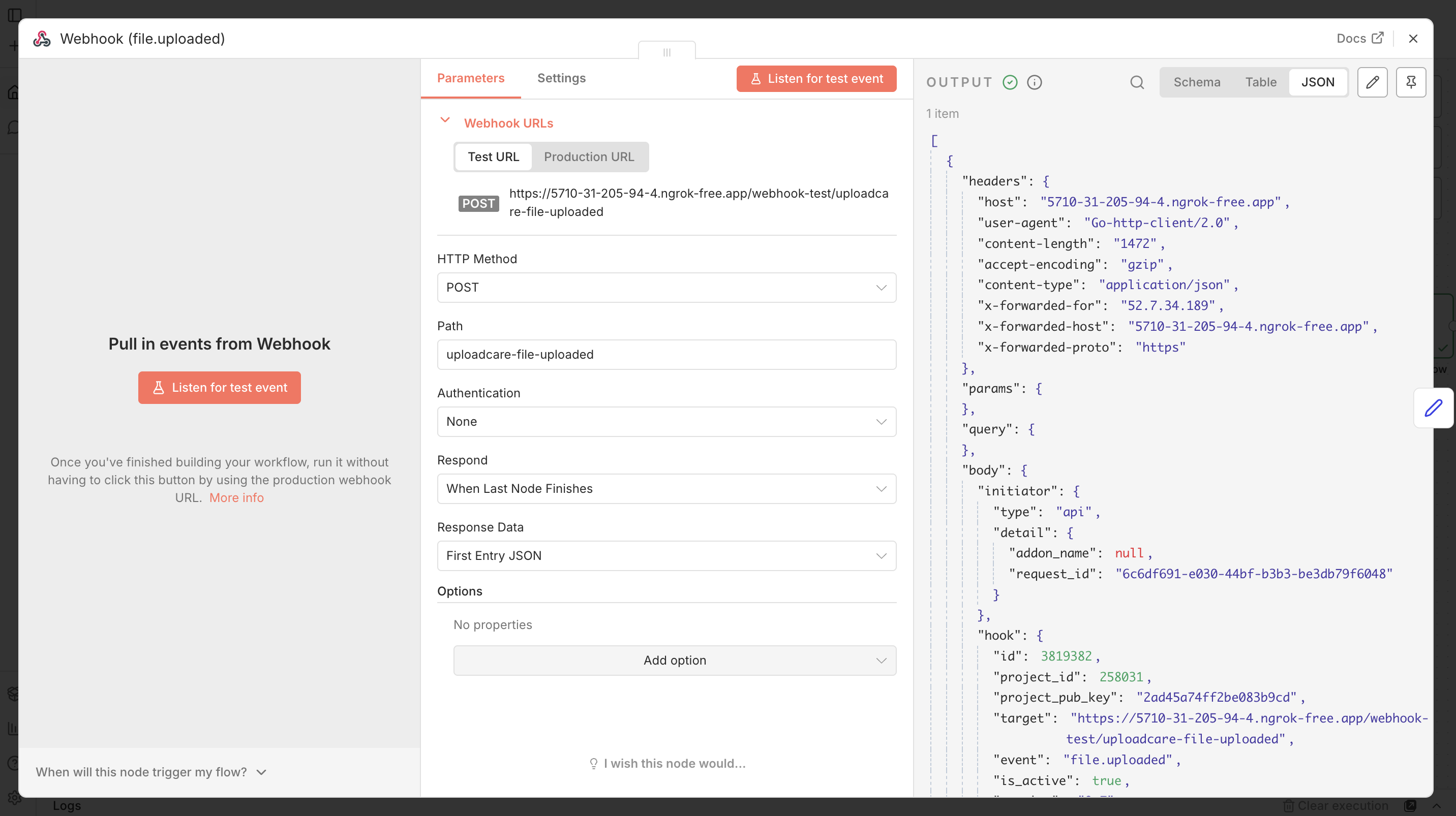Click the hook id value 3819382
Viewport: 1456px width, 816px height.
(1066, 656)
